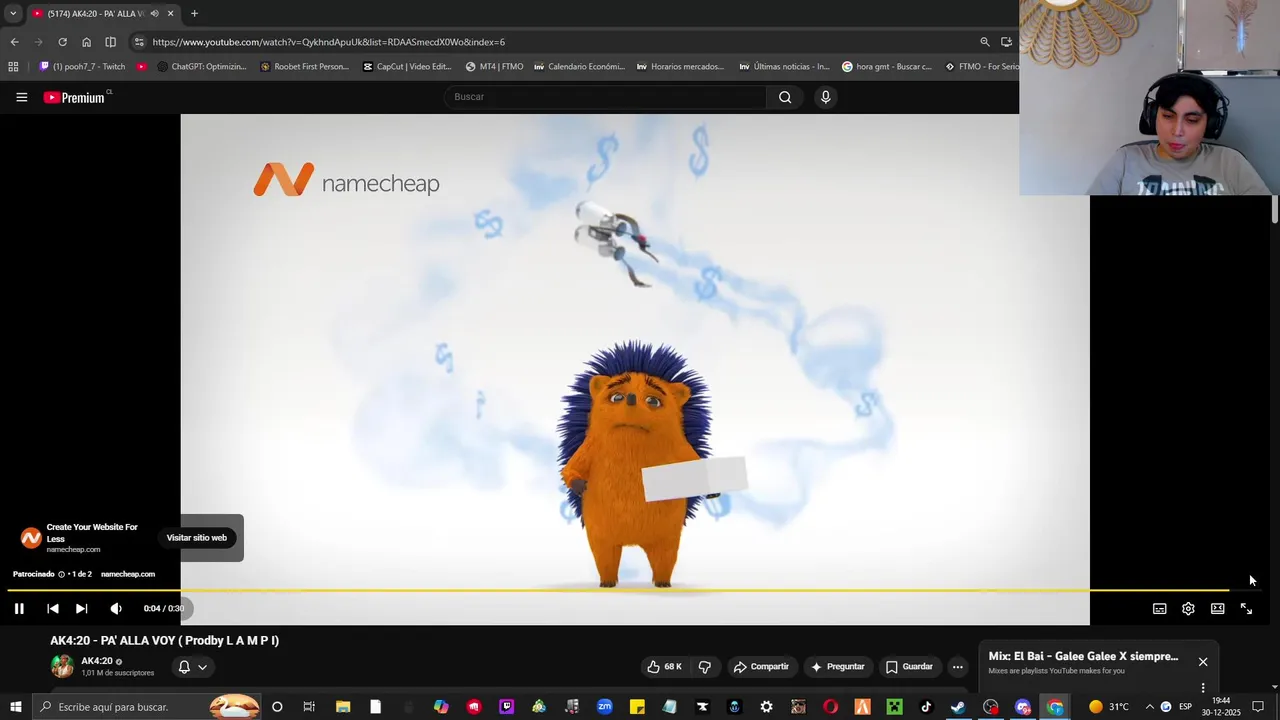Open pooh7_7 Twitch bookmark
Viewport: 1280px width, 720px height.
(x=82, y=67)
